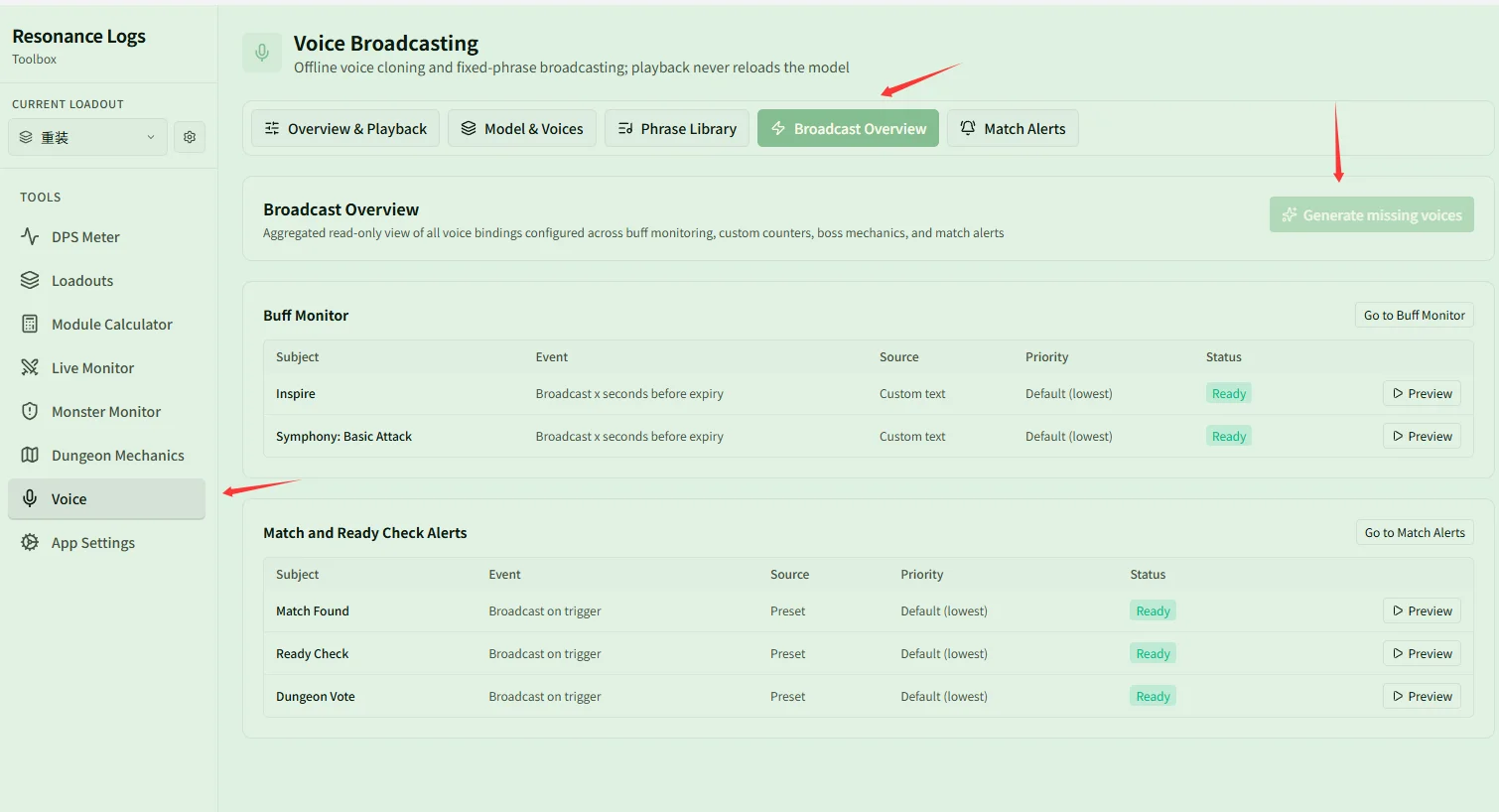Switch to Model & Voices tab
Screen dimensions: 1499x812
[x=522, y=128]
